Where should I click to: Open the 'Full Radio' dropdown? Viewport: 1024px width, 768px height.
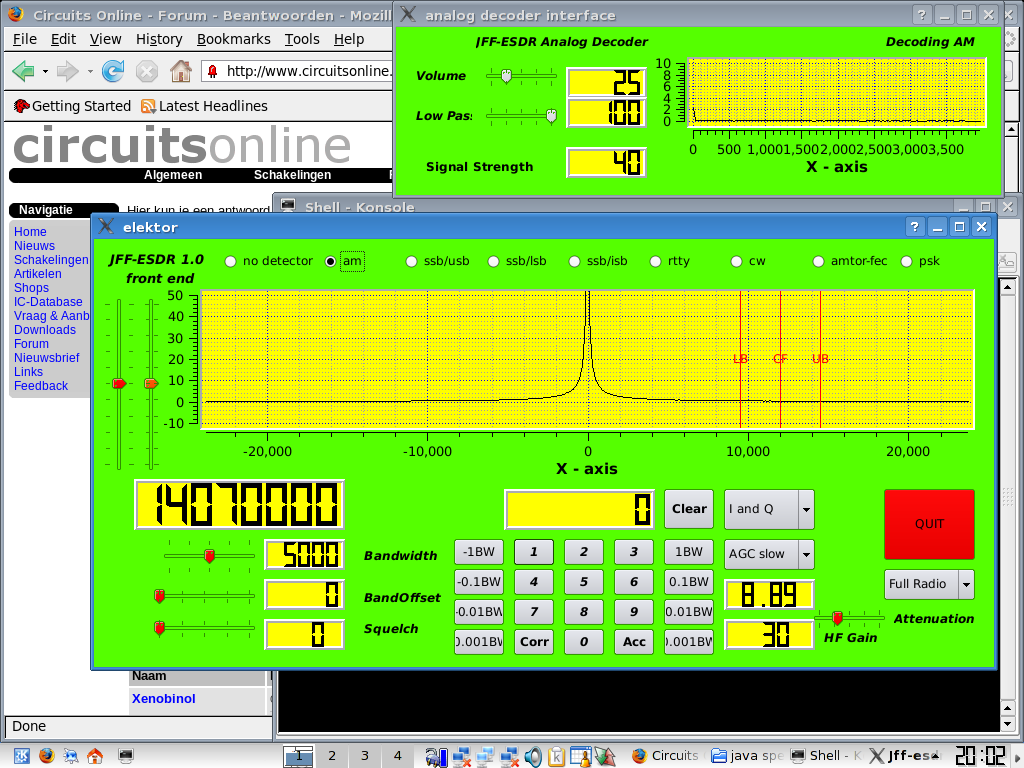click(x=929, y=584)
